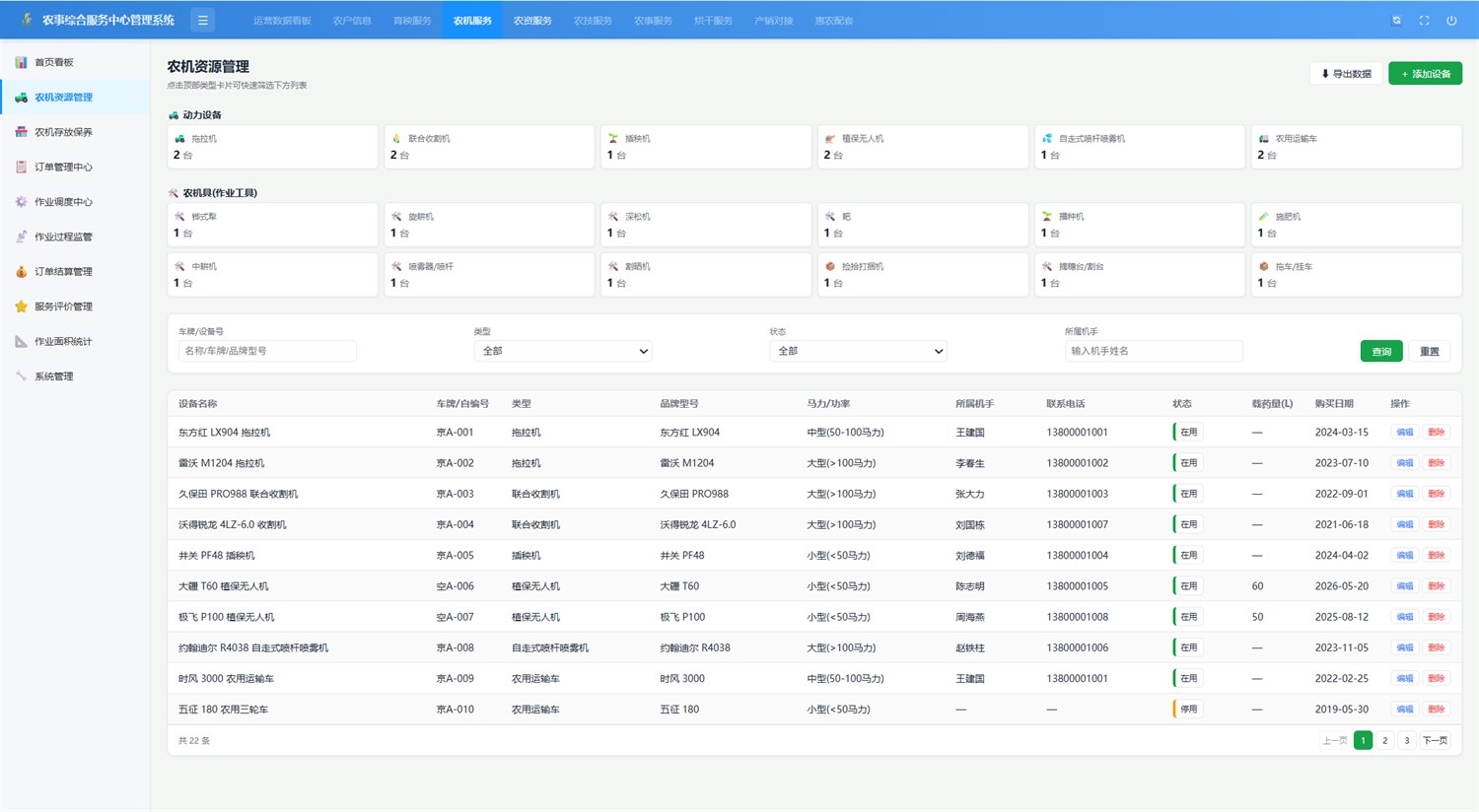Click 导出数据 export button
The height and width of the screenshot is (812, 1479).
[1346, 74]
